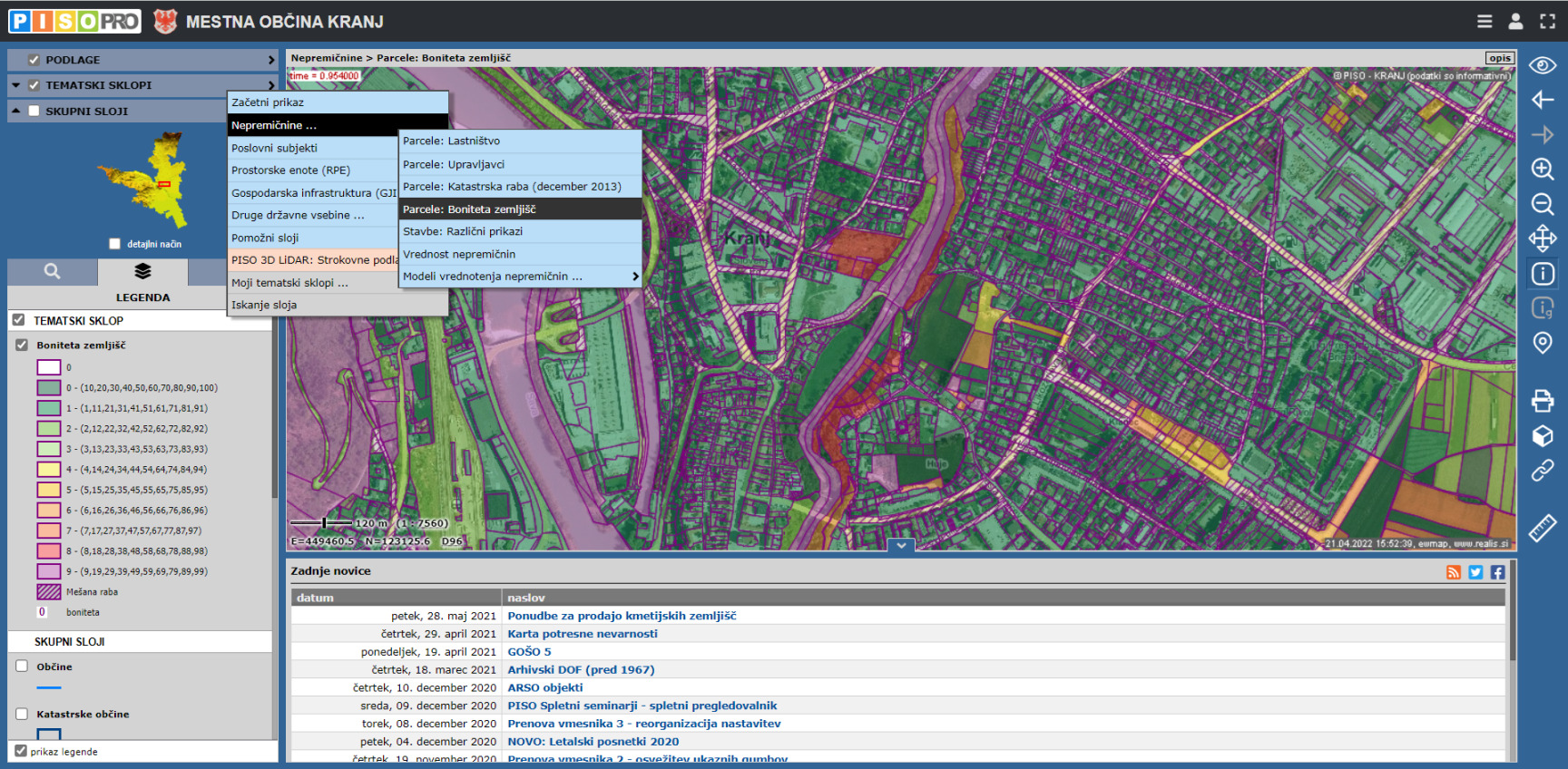The width and height of the screenshot is (1568, 769).
Task: Select the pan move tool
Action: (1542, 239)
